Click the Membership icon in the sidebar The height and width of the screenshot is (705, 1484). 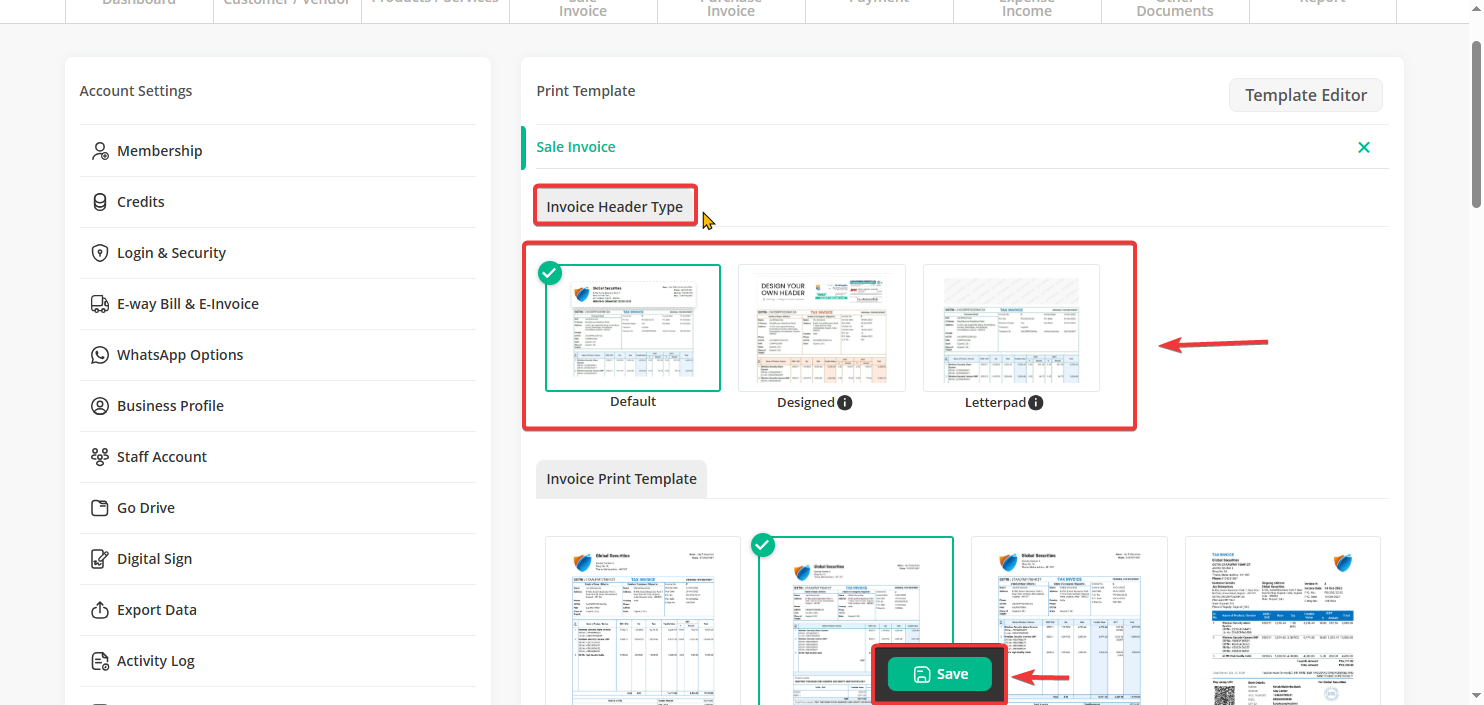[x=100, y=151]
